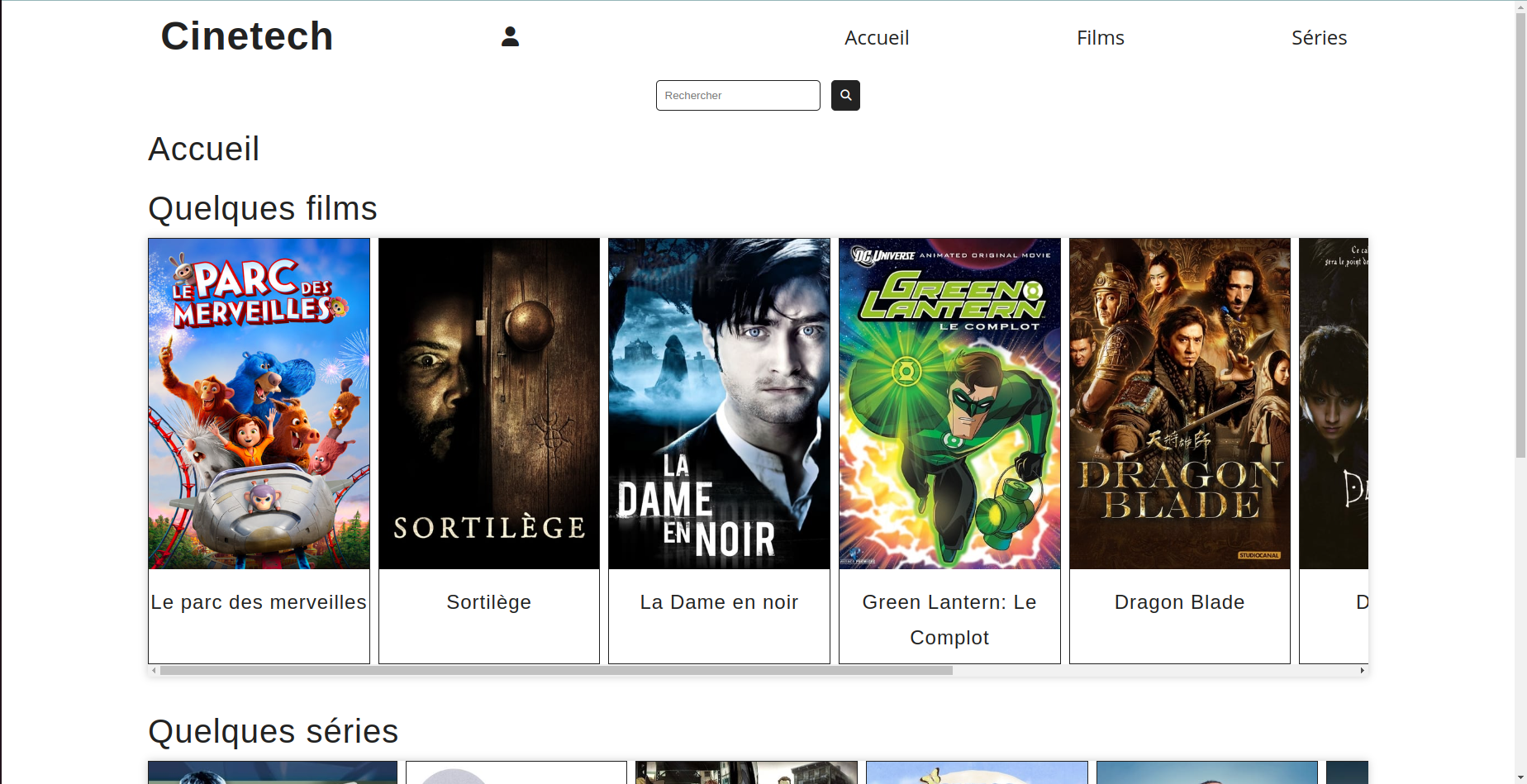Click the films carousel right scroll arrow

tap(1362, 671)
